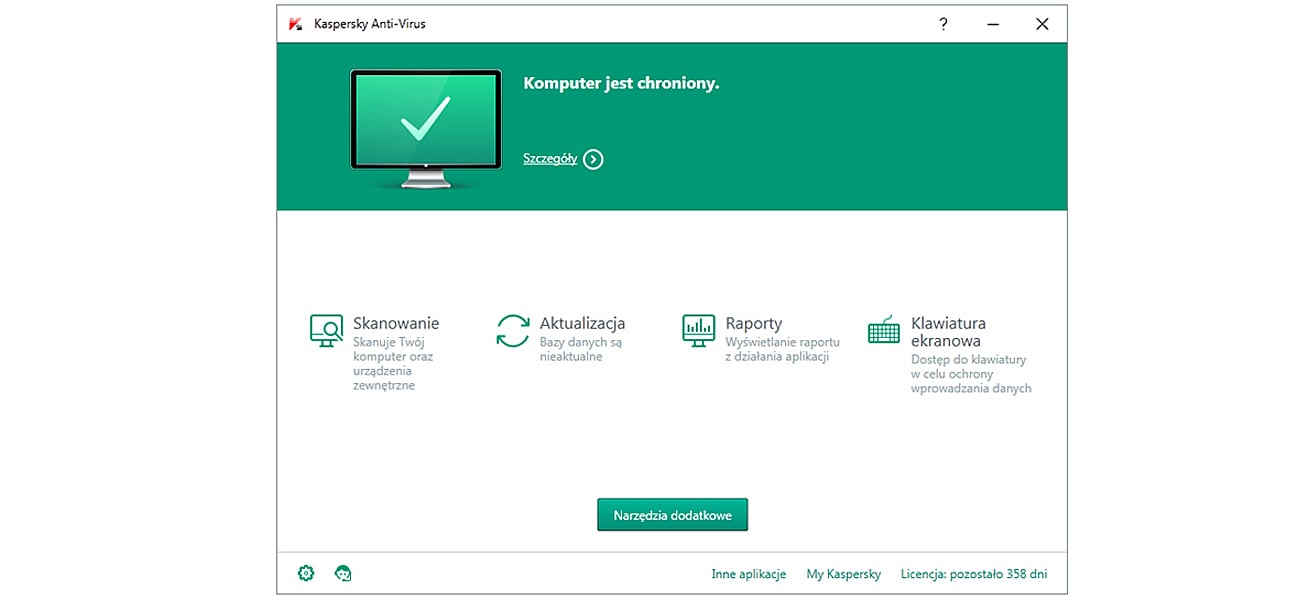Image resolution: width=1300 pixels, height=600 pixels.
Task: Open the Inne aplikacje link
Action: (749, 574)
